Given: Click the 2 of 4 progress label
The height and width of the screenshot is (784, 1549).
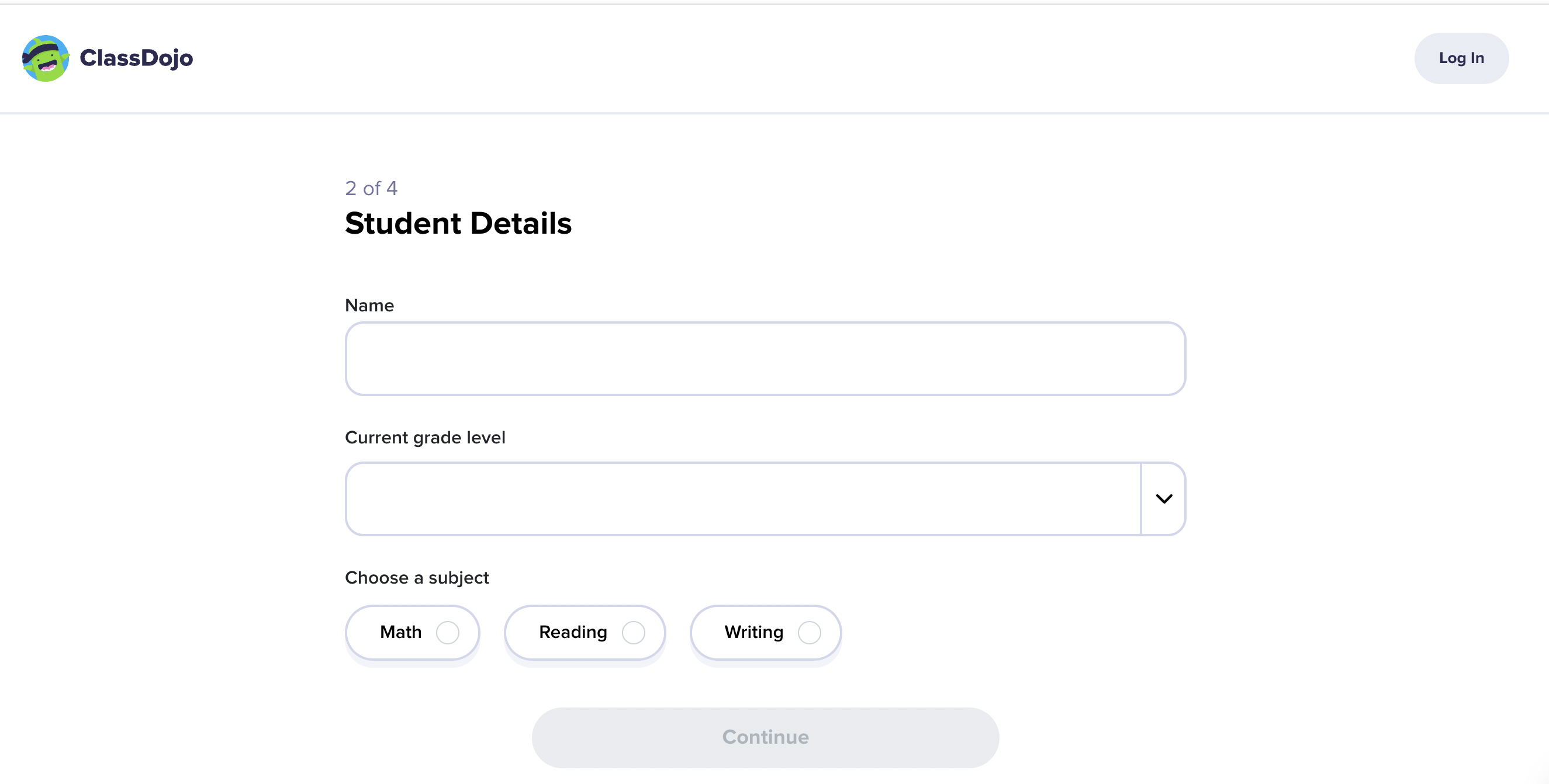Looking at the screenshot, I should 371,188.
